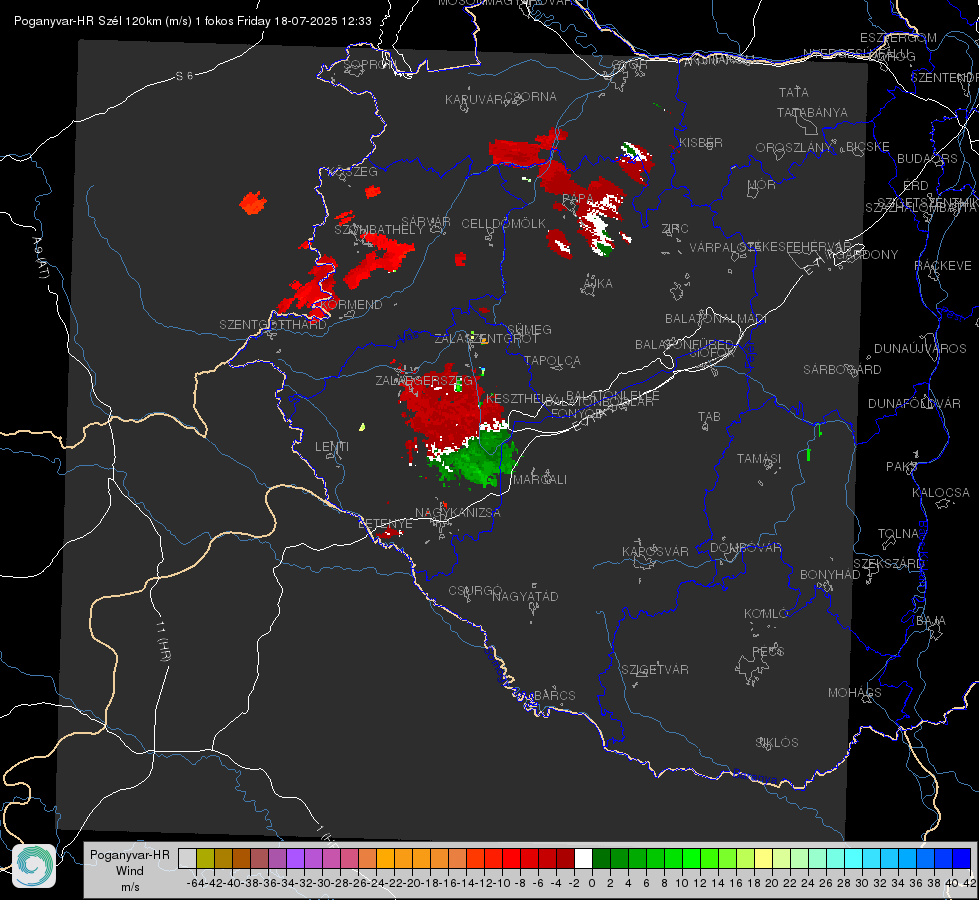Click the CSURGO town label

coord(475,590)
